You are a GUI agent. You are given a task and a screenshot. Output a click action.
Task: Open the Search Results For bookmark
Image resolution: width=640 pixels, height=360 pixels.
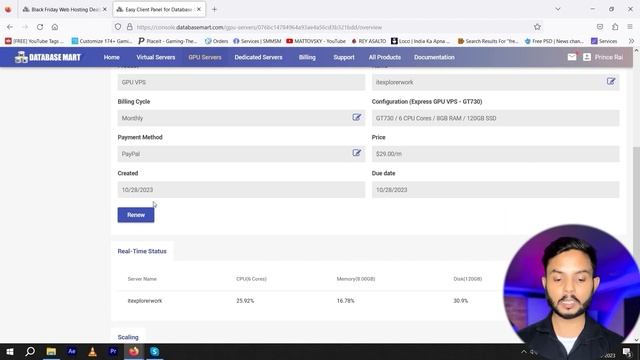tap(488, 41)
